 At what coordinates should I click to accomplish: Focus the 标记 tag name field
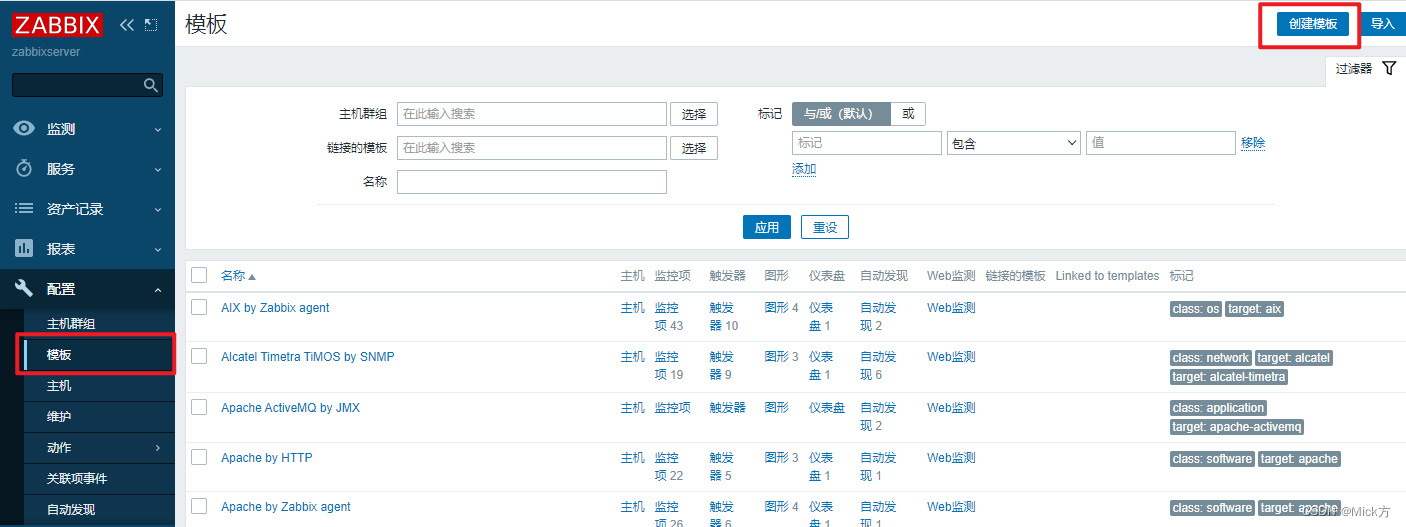(867, 143)
